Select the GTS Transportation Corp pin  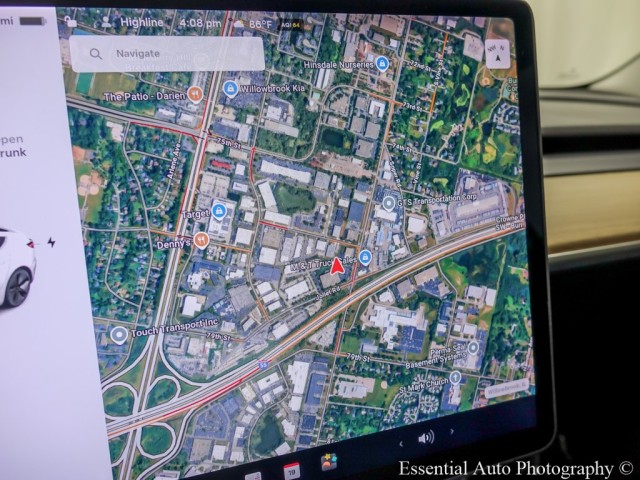(x=388, y=203)
